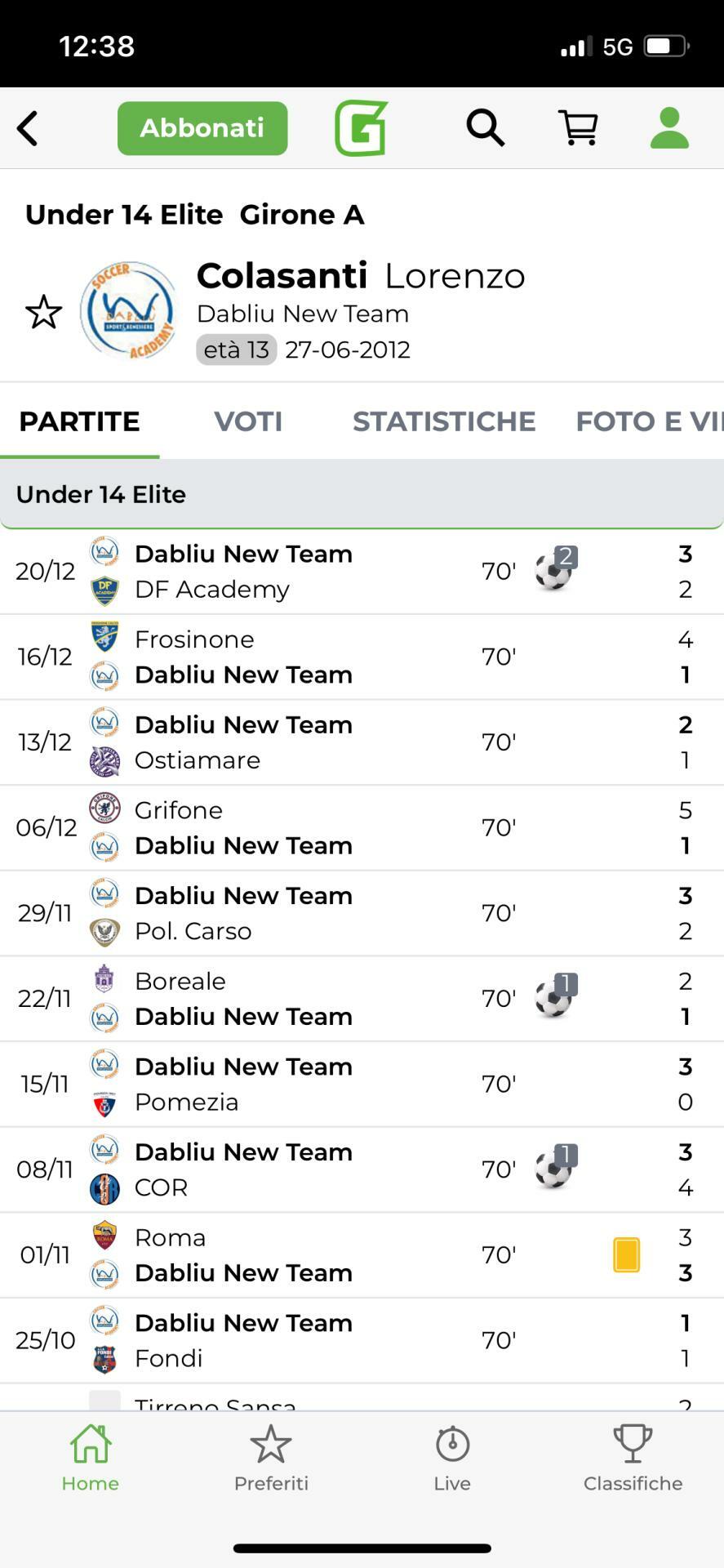Click the Abbonati subscribe button
Image resolution: width=724 pixels, height=1568 pixels.
pyautogui.click(x=202, y=128)
